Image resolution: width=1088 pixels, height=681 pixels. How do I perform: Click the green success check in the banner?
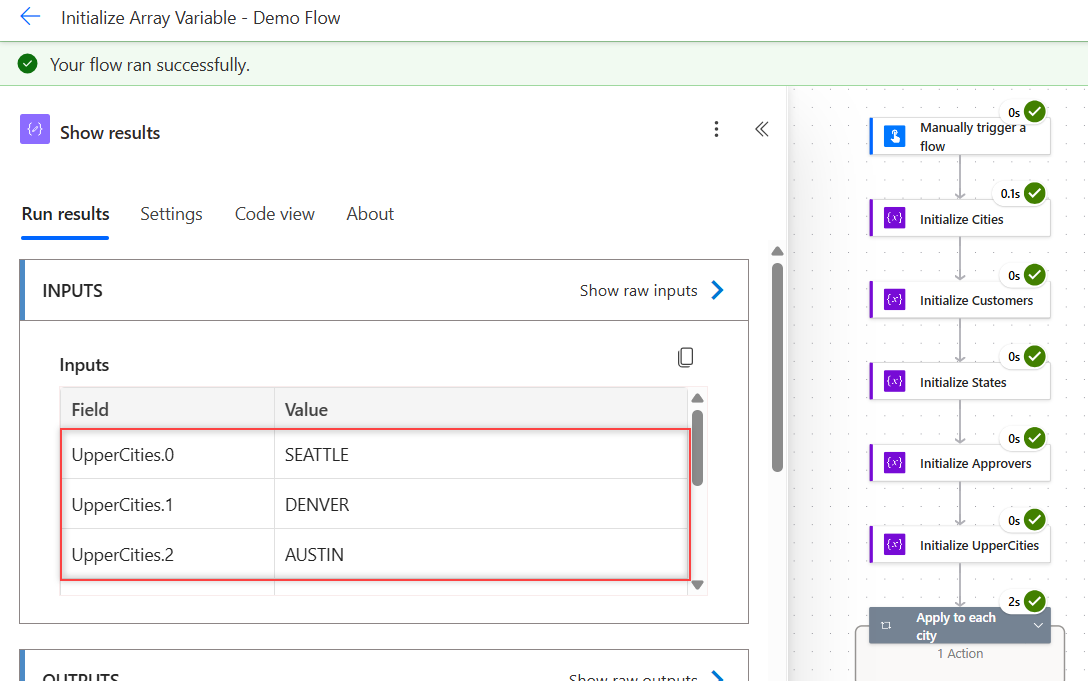[x=27, y=64]
